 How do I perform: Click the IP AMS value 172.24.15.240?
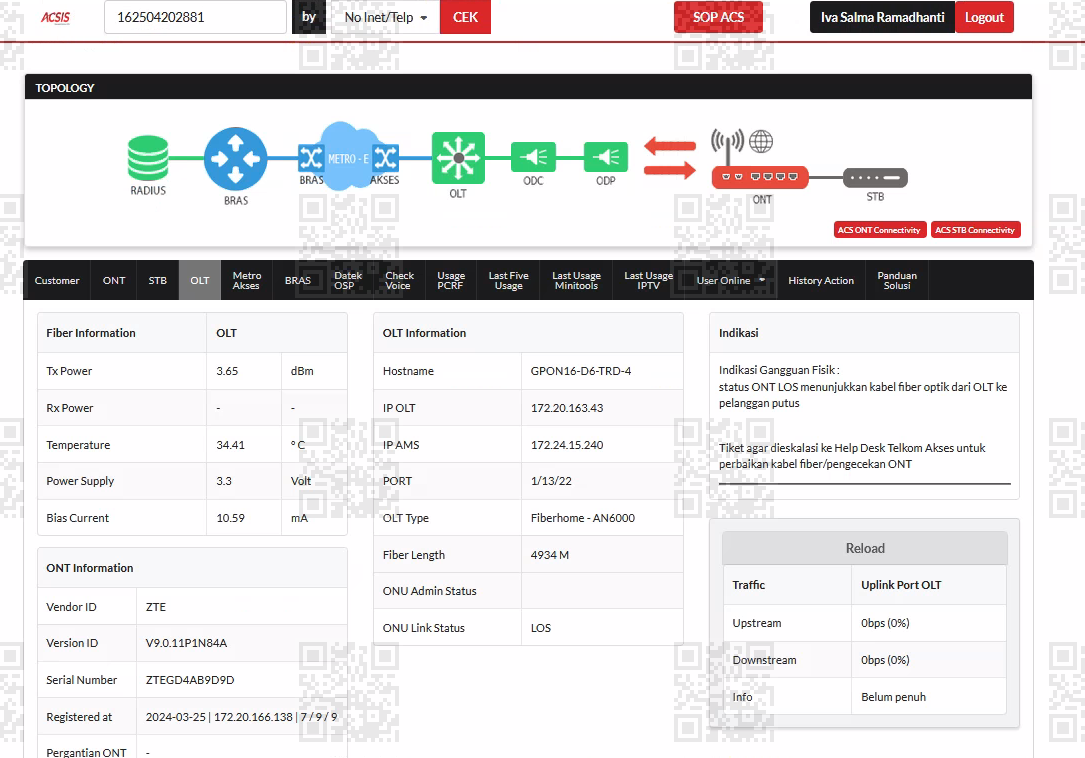[x=567, y=445]
